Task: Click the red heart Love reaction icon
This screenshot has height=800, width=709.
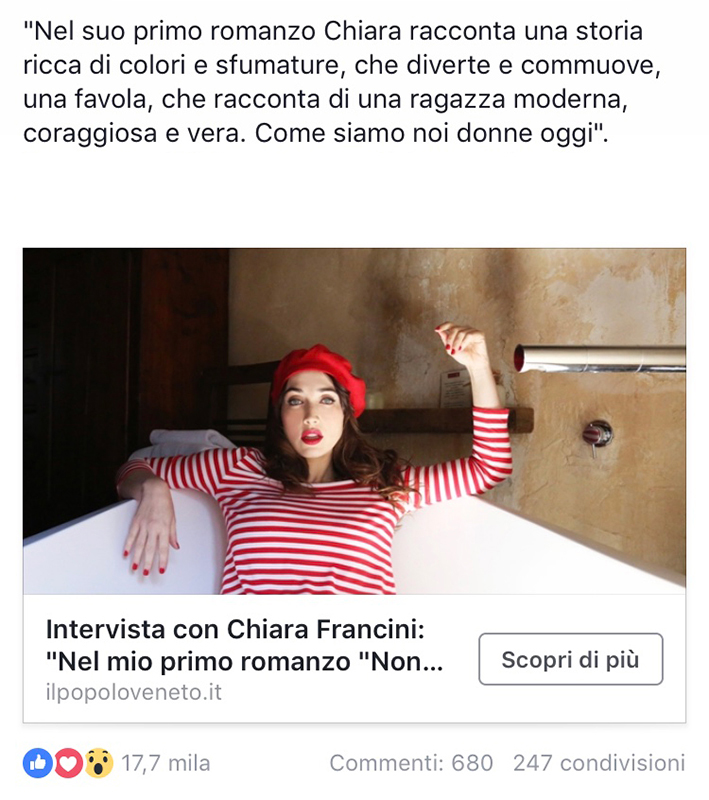Action: click(x=68, y=763)
